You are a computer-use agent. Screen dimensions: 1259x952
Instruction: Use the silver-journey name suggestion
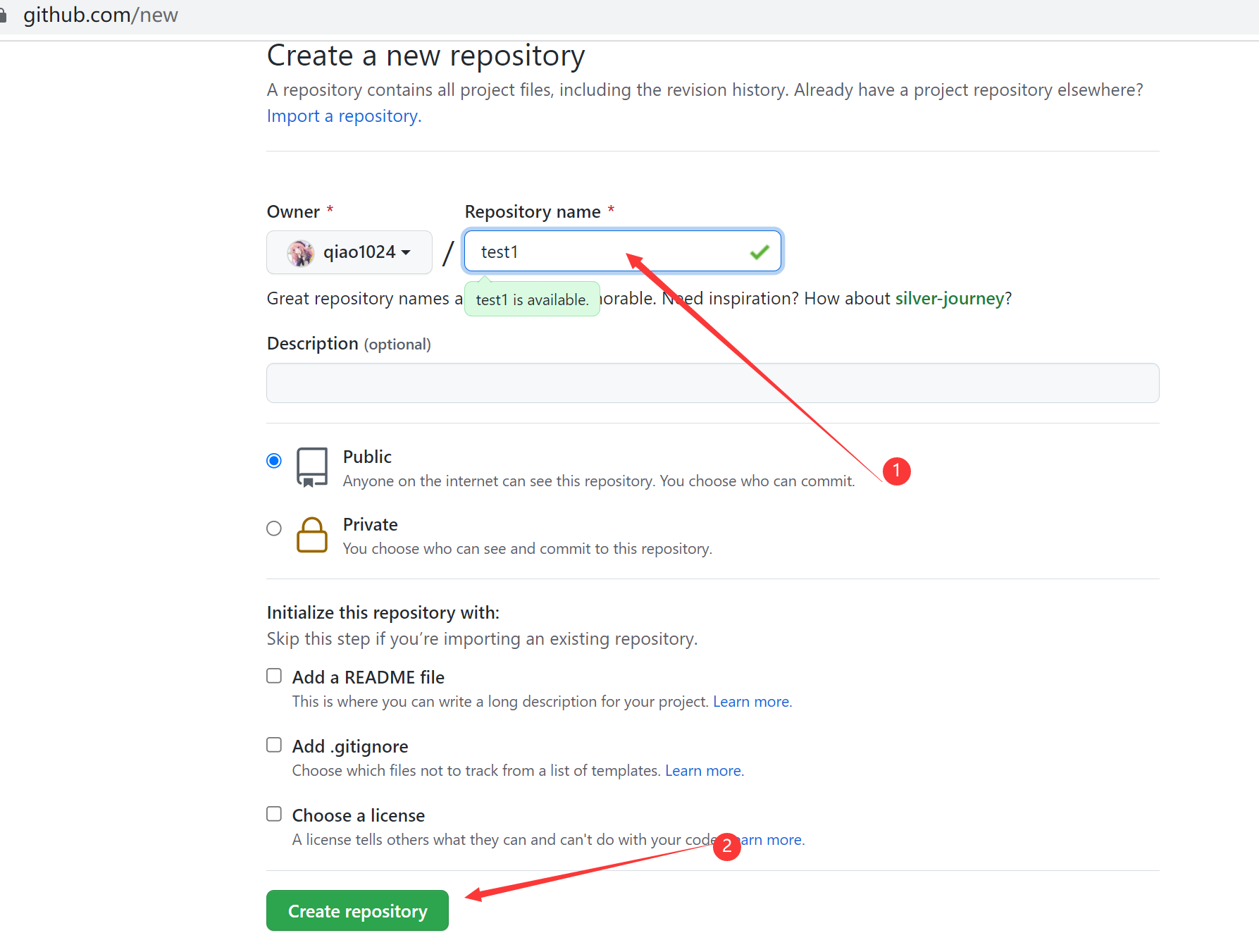coord(949,299)
